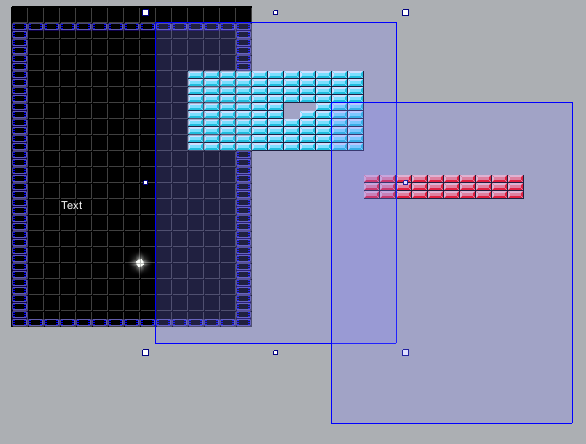Select the left-middle handle on the black grid
The width and height of the screenshot is (586, 444).
tap(145, 182)
